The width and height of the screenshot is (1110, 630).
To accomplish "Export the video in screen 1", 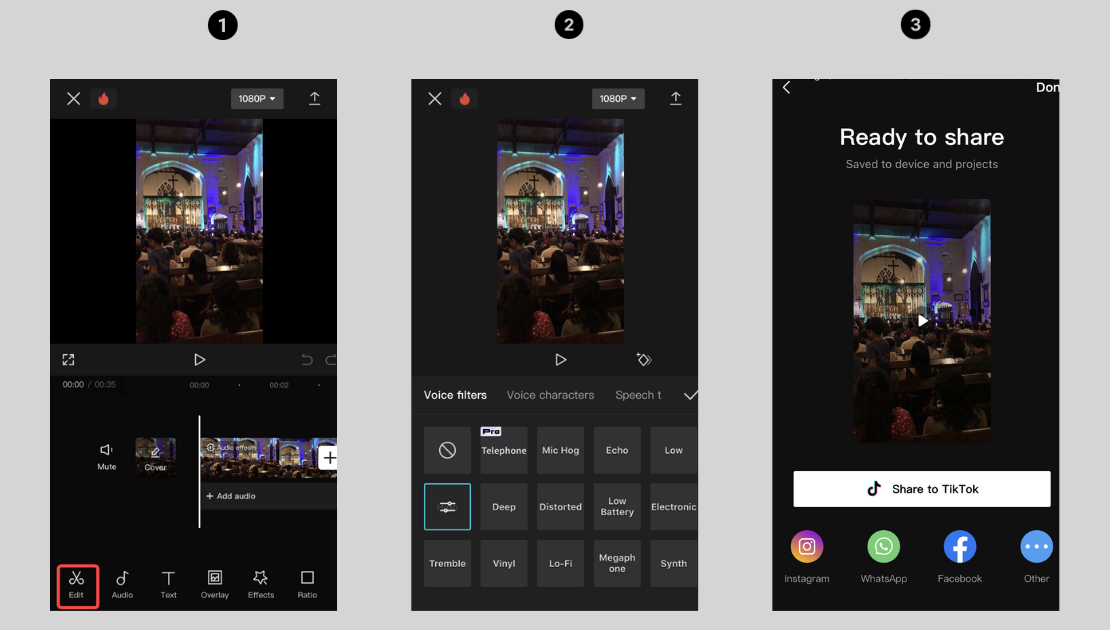I will [315, 98].
